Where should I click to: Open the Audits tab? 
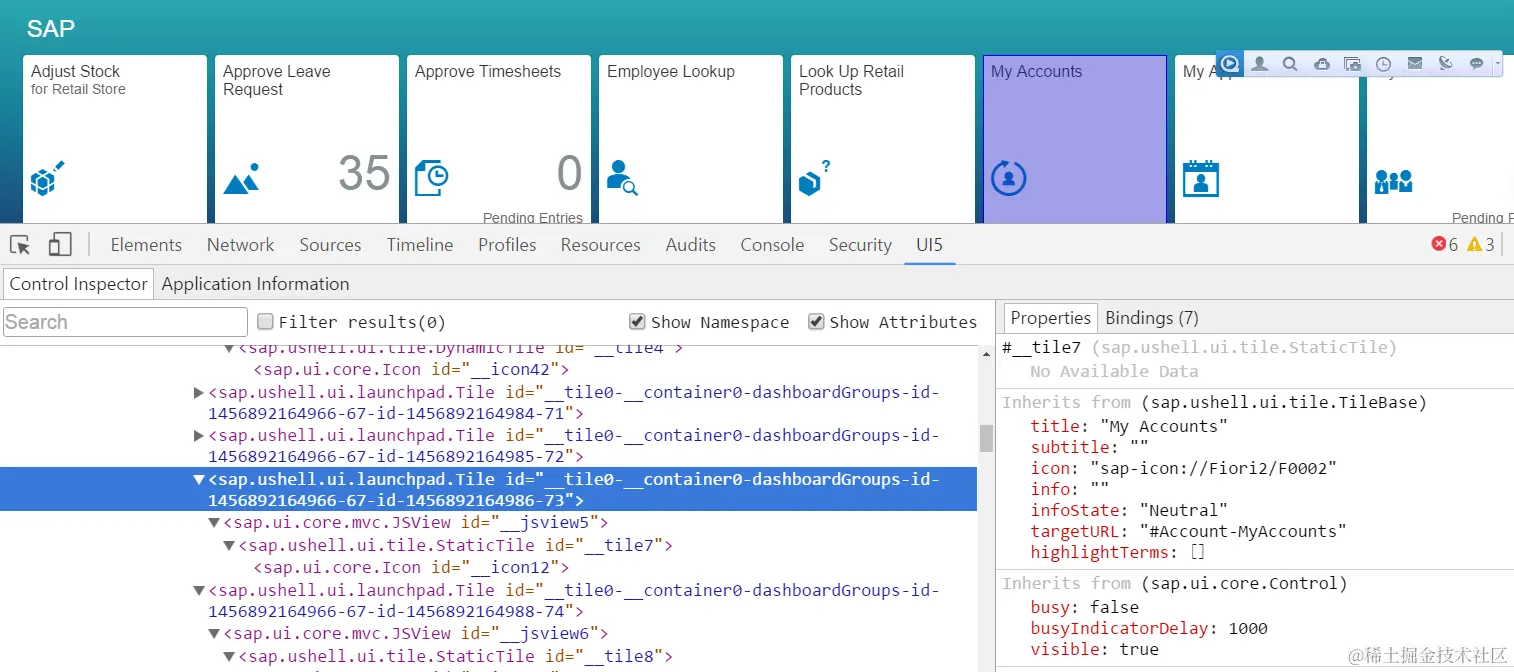[691, 245]
